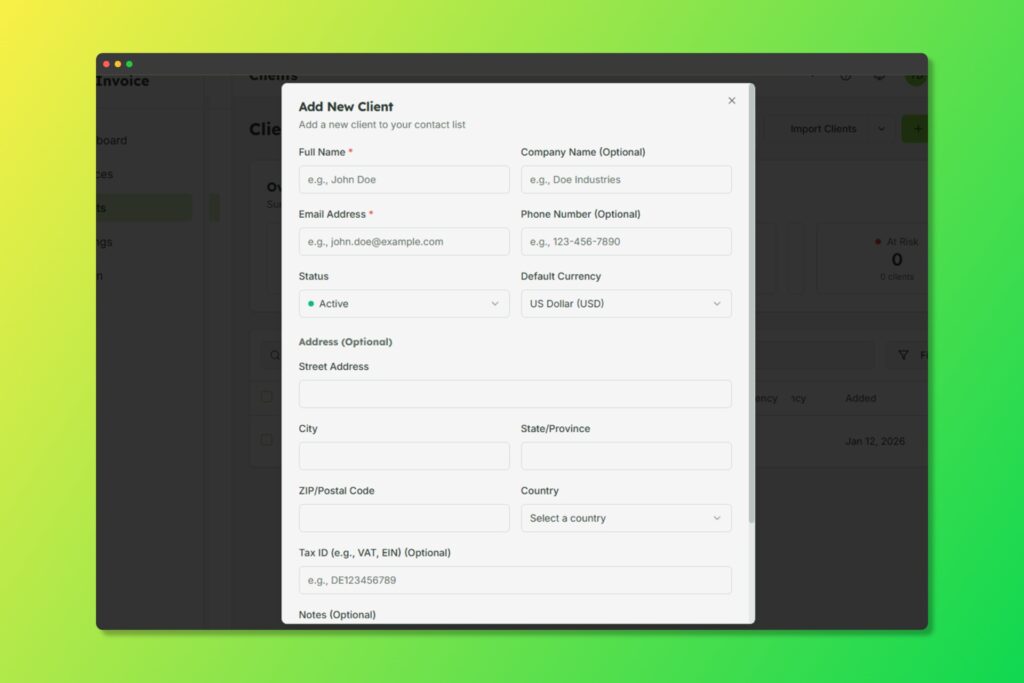
Task: Focus the Full Name input field
Action: click(x=404, y=180)
